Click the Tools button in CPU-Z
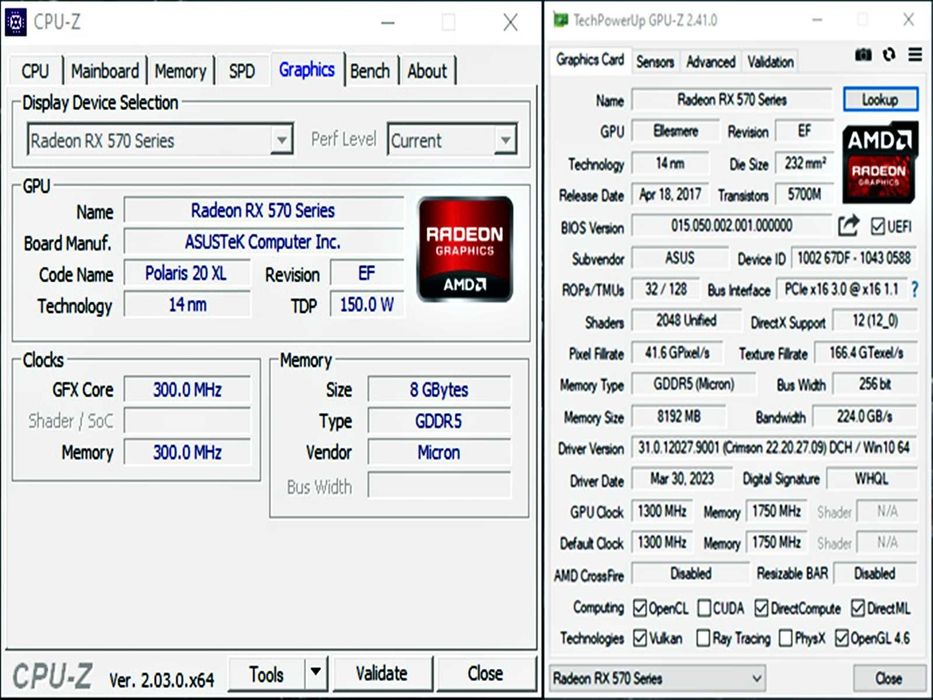Viewport: 933px width, 700px height. click(267, 674)
